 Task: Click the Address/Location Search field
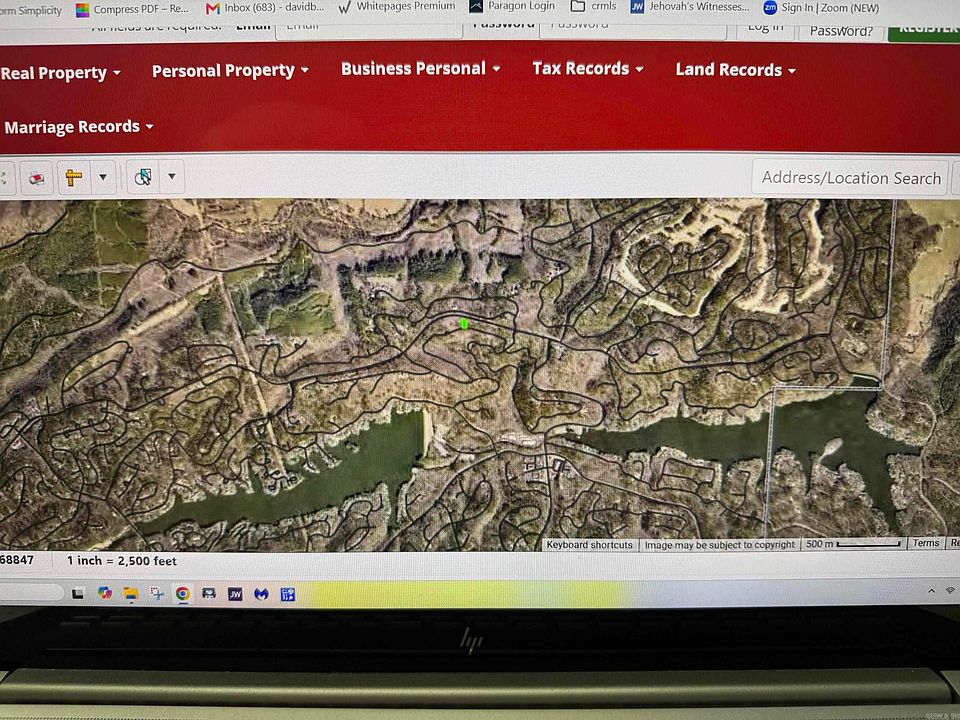pyautogui.click(x=850, y=178)
